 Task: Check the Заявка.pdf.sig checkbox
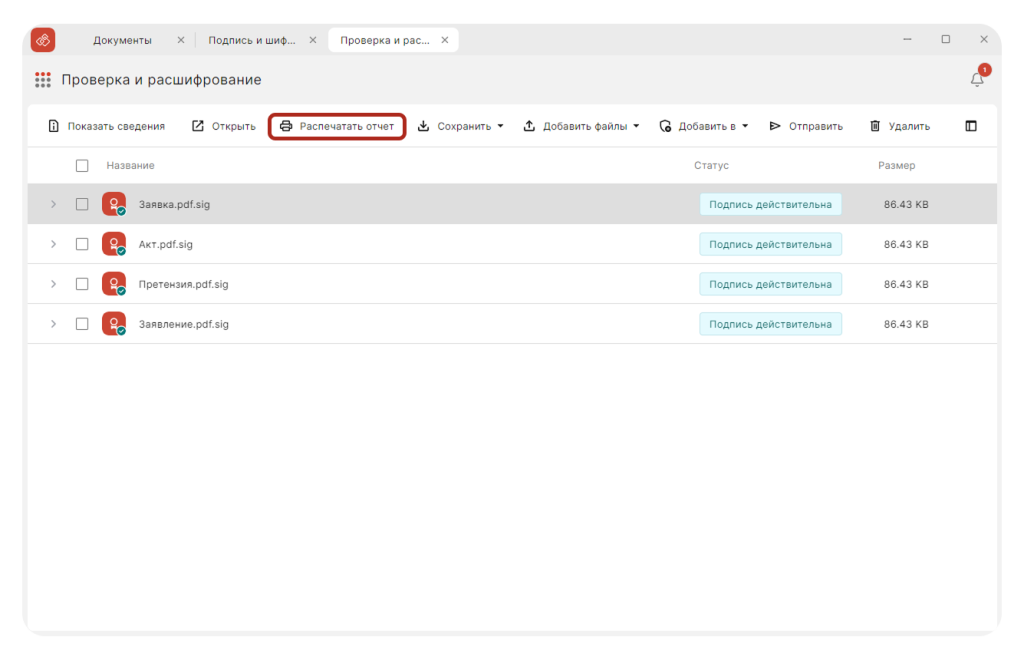click(x=82, y=204)
